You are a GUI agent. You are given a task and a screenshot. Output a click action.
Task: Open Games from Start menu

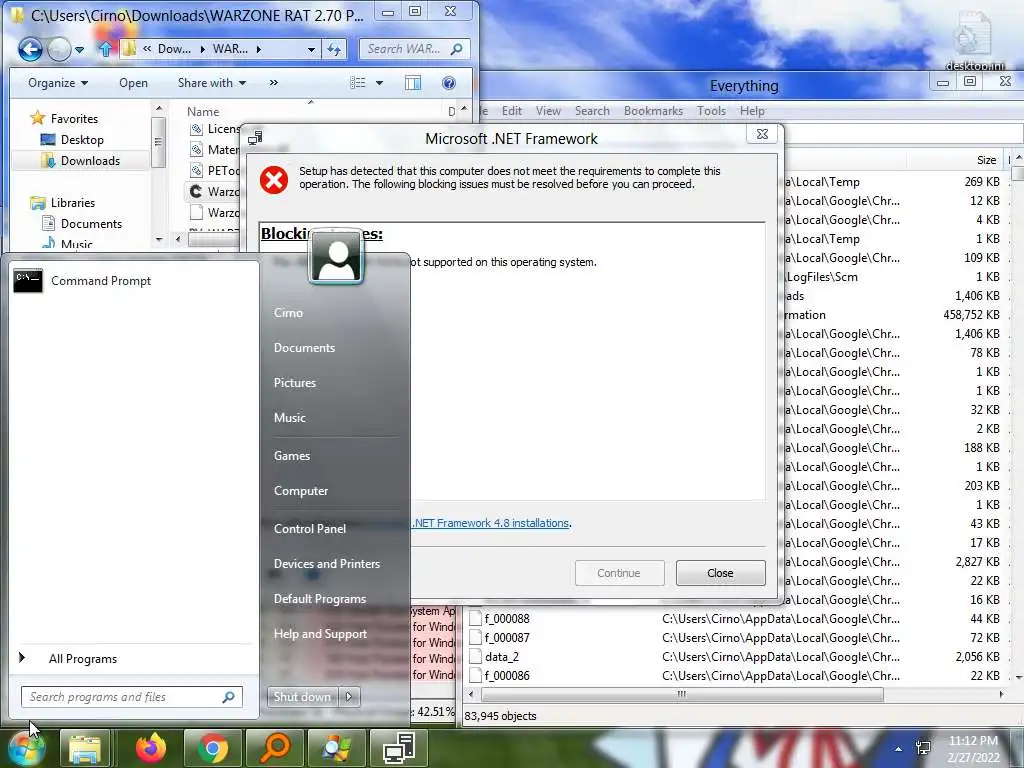click(x=291, y=456)
